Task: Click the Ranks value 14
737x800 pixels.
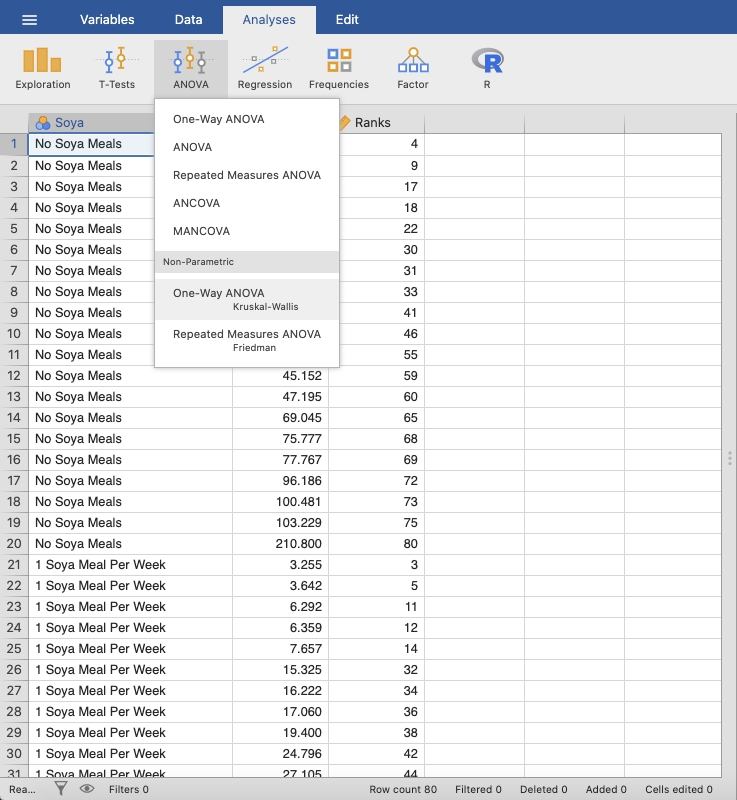Action: 376,648
